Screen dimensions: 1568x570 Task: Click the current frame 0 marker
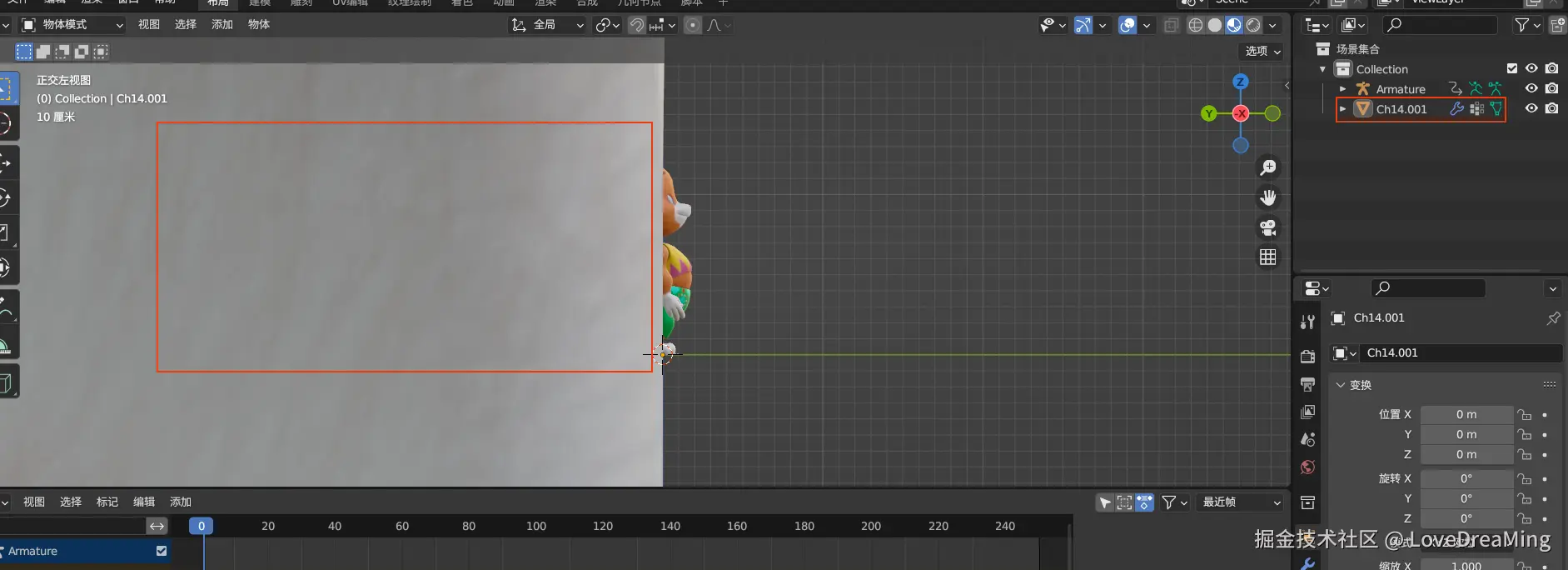coord(202,526)
